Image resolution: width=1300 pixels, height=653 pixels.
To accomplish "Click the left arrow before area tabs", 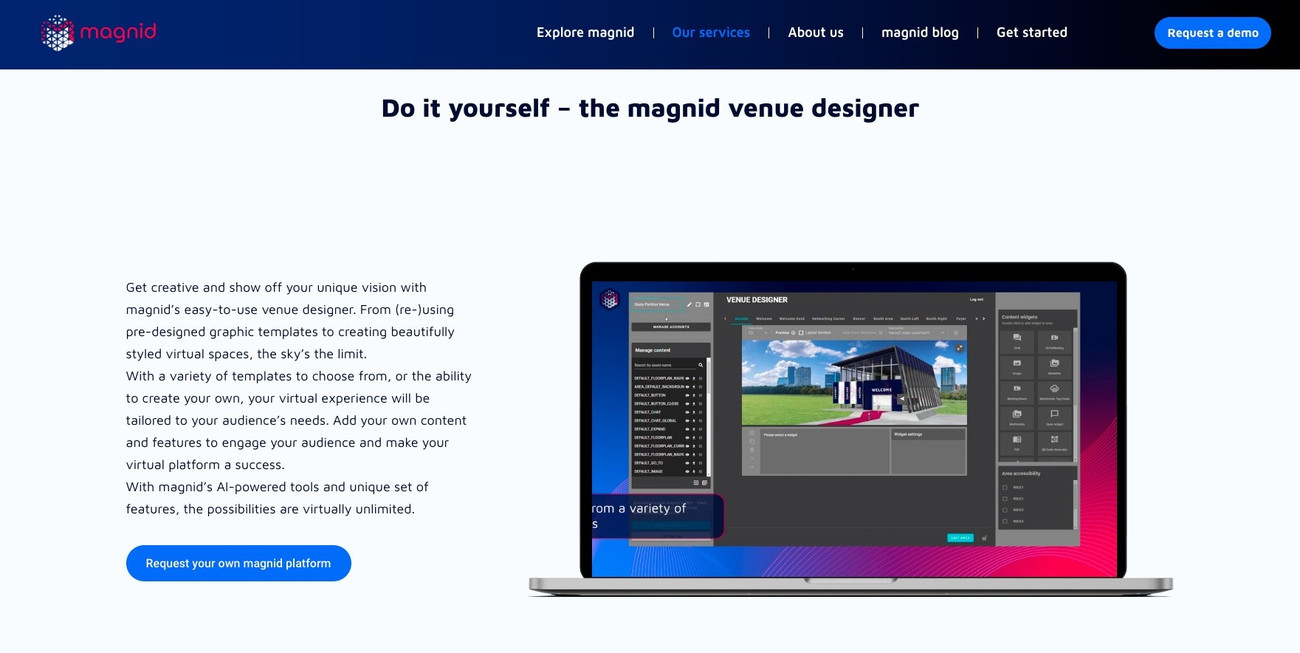I will pyautogui.click(x=725, y=319).
